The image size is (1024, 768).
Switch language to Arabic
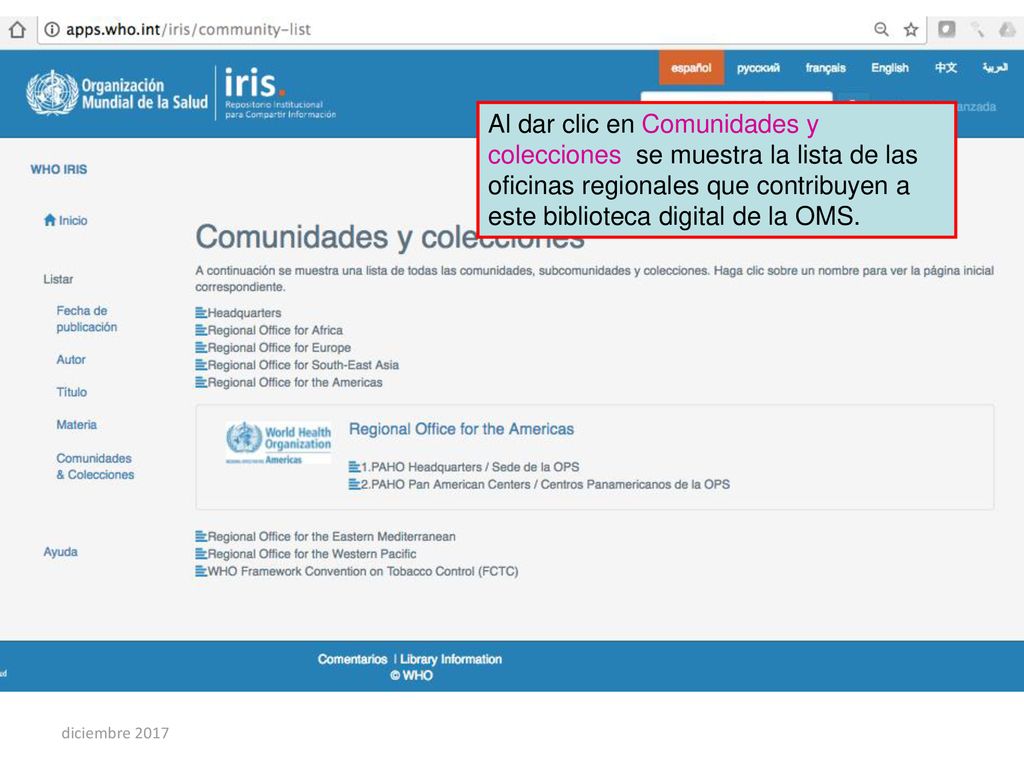[995, 68]
